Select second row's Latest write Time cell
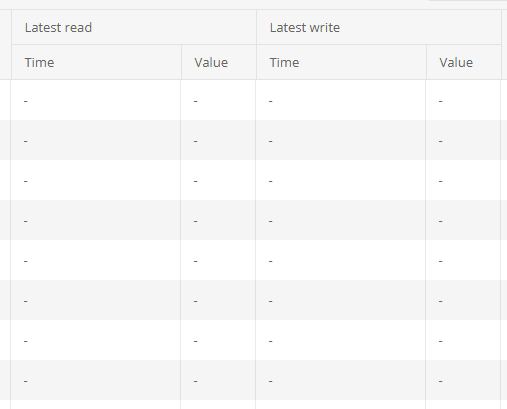The image size is (507, 409). coord(341,140)
